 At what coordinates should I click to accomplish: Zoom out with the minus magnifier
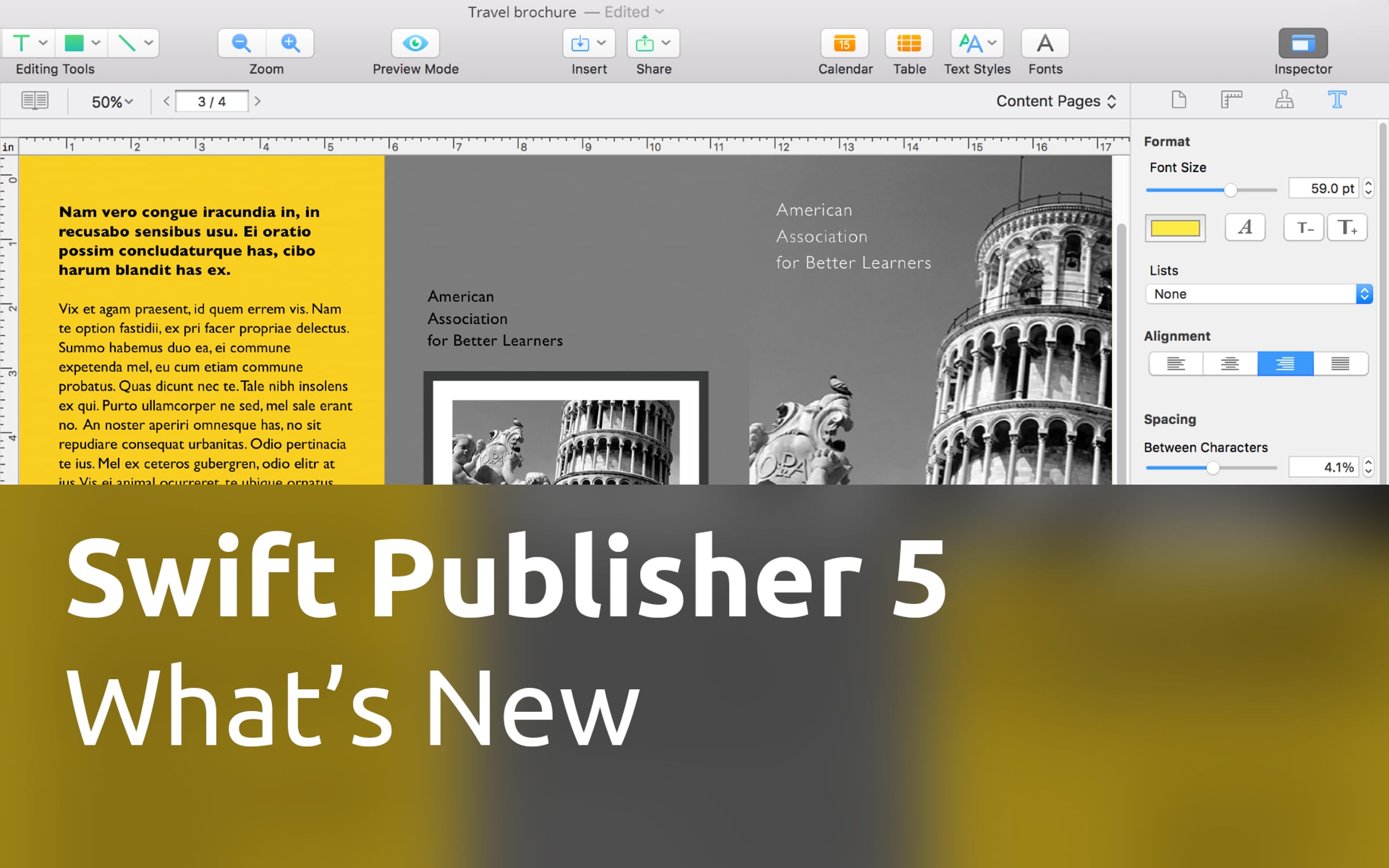[x=241, y=43]
